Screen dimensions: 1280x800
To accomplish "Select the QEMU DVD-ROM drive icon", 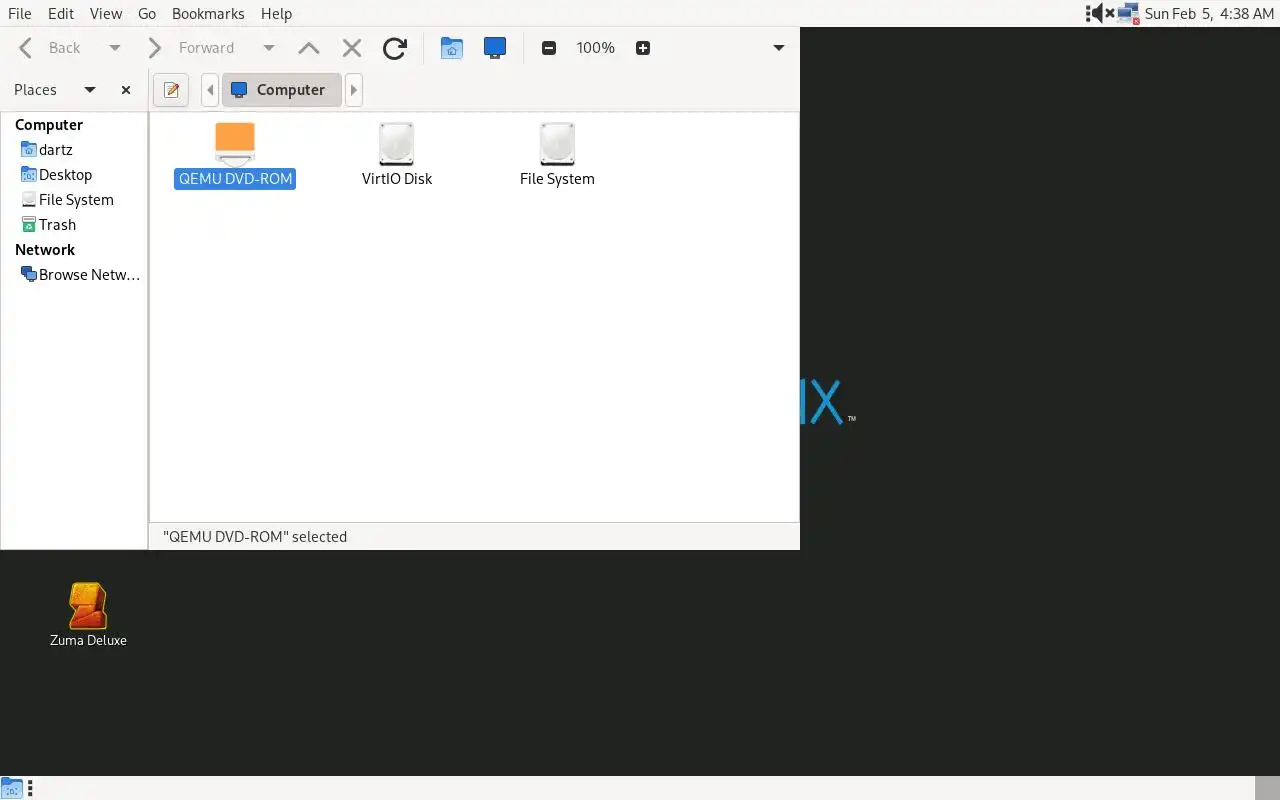I will pyautogui.click(x=235, y=144).
